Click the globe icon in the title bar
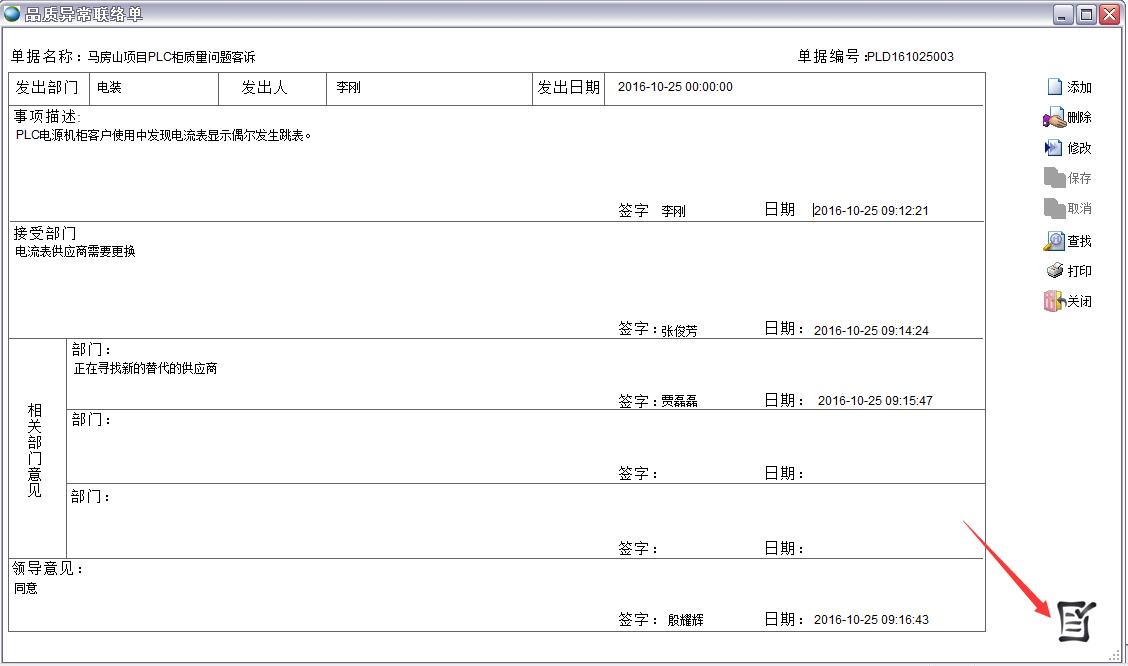Image resolution: width=1128 pixels, height=666 pixels. [x=12, y=14]
